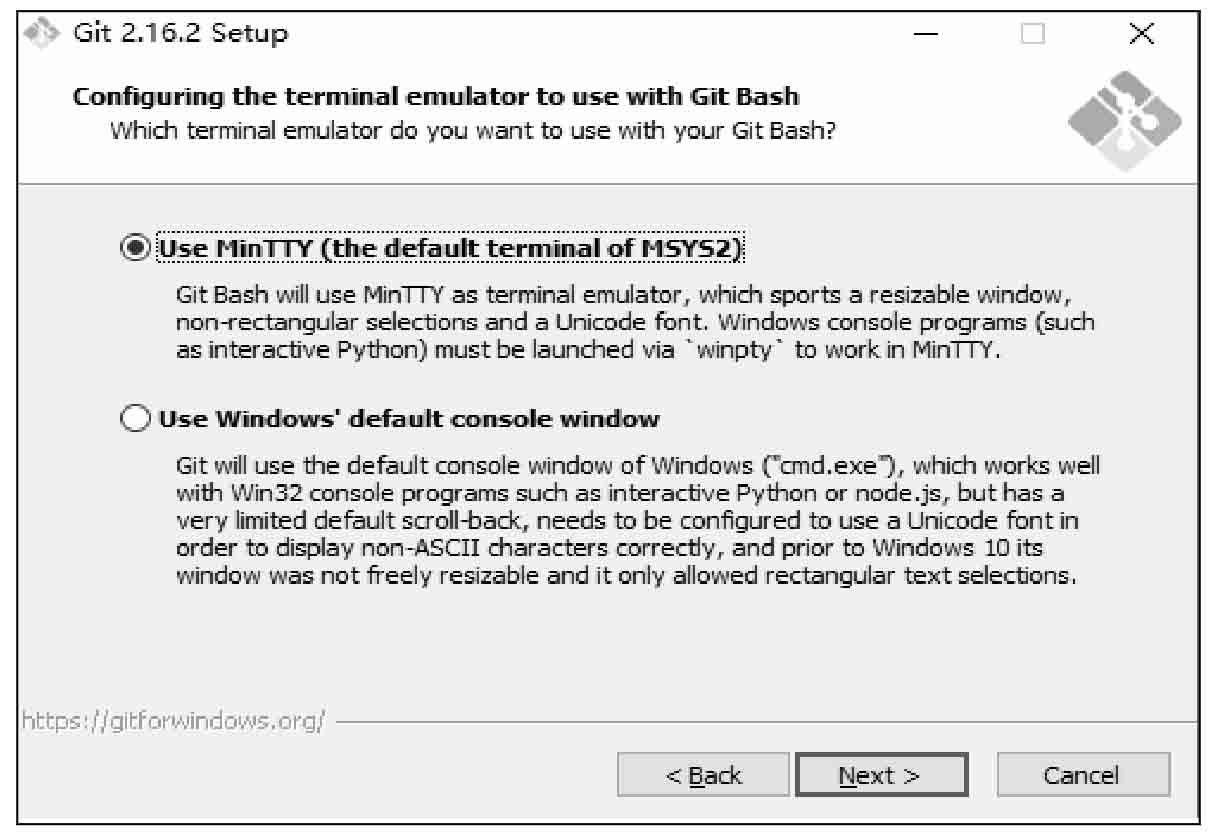Close the Git 2.16.2 Setup dialog

click(1141, 34)
